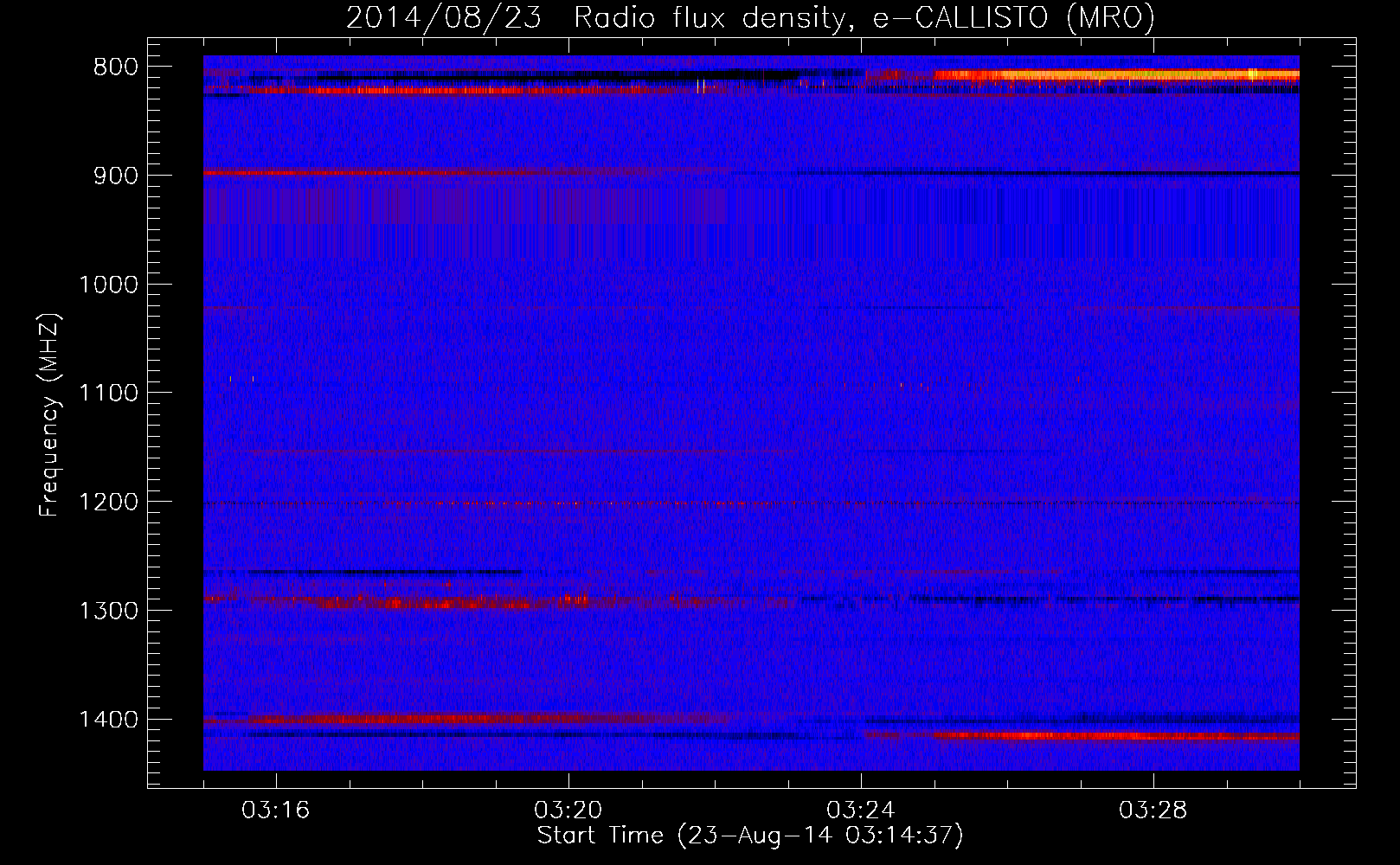Click the 'Start Time (23-Aug-14 03:14:37)' label
1400x865 pixels.
tap(750, 836)
